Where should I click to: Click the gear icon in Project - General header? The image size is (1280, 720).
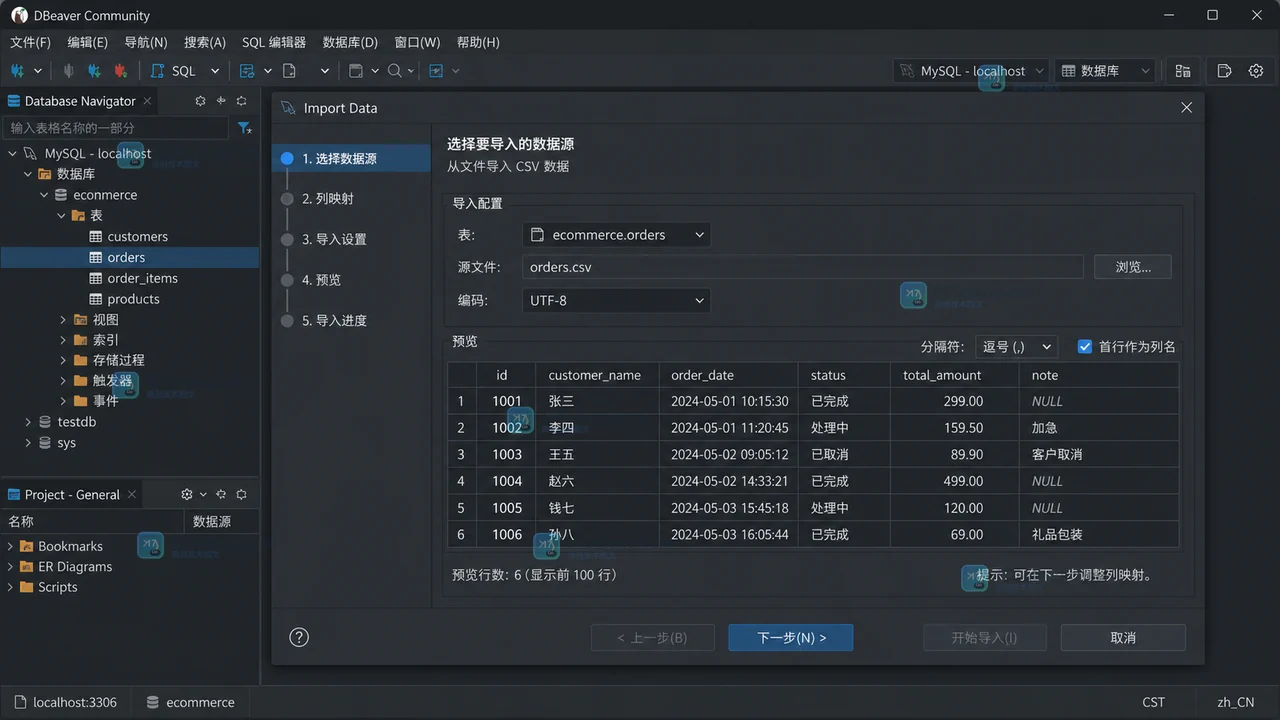pos(186,494)
